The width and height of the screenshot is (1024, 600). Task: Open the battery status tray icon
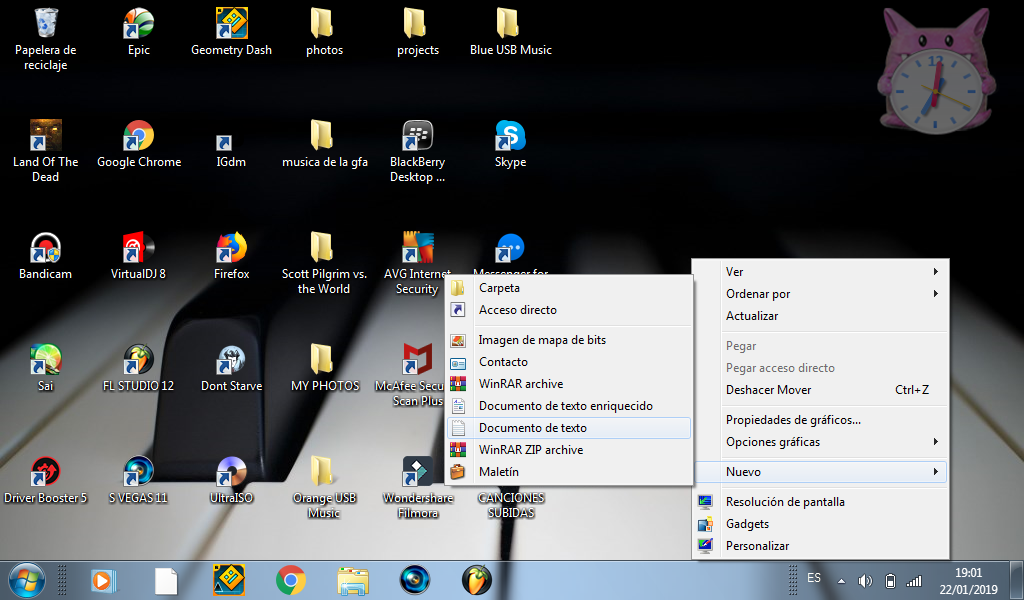(x=889, y=581)
